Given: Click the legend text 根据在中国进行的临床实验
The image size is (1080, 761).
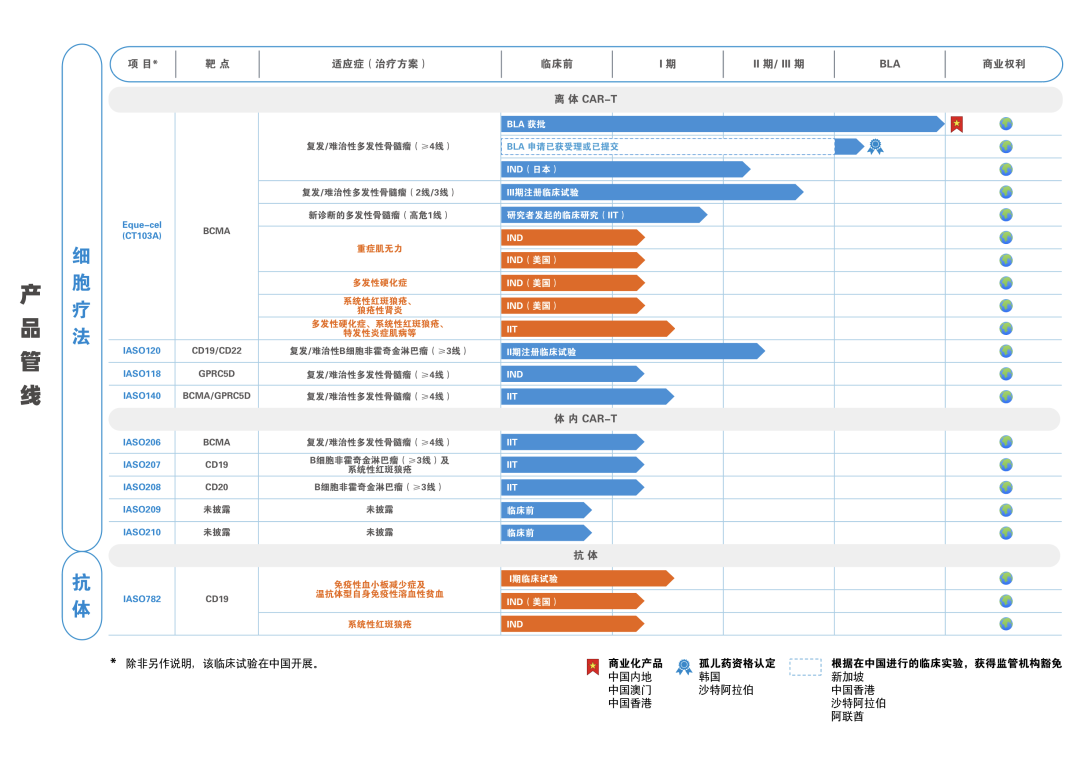Looking at the screenshot, I should click(946, 664).
